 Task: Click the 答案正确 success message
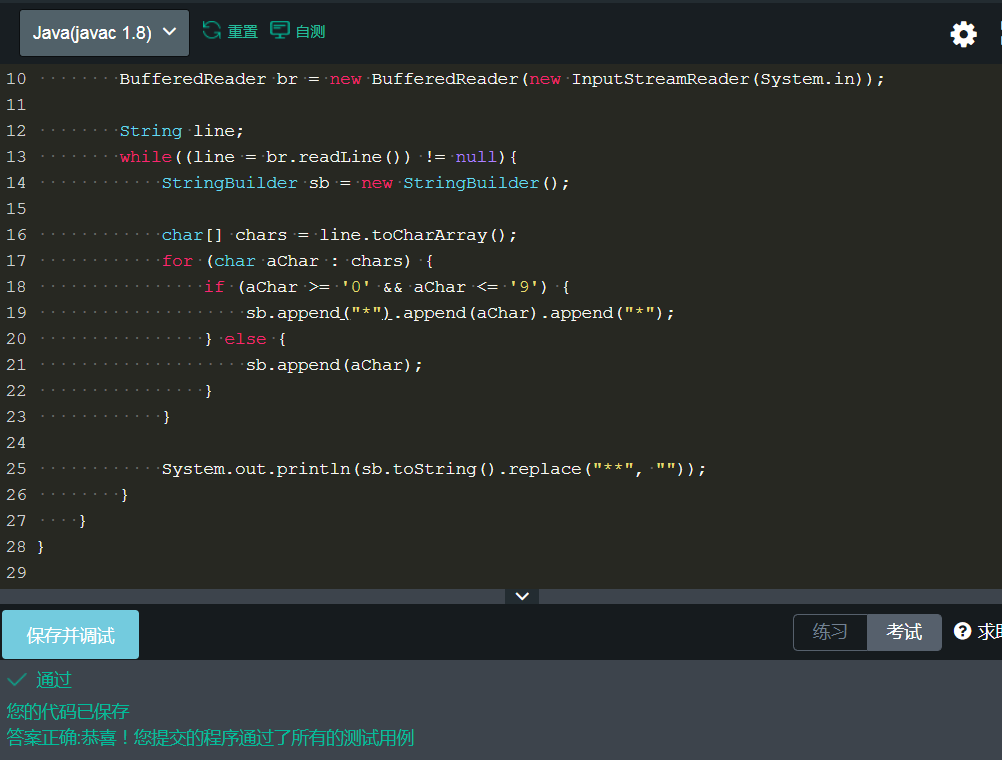[210, 738]
